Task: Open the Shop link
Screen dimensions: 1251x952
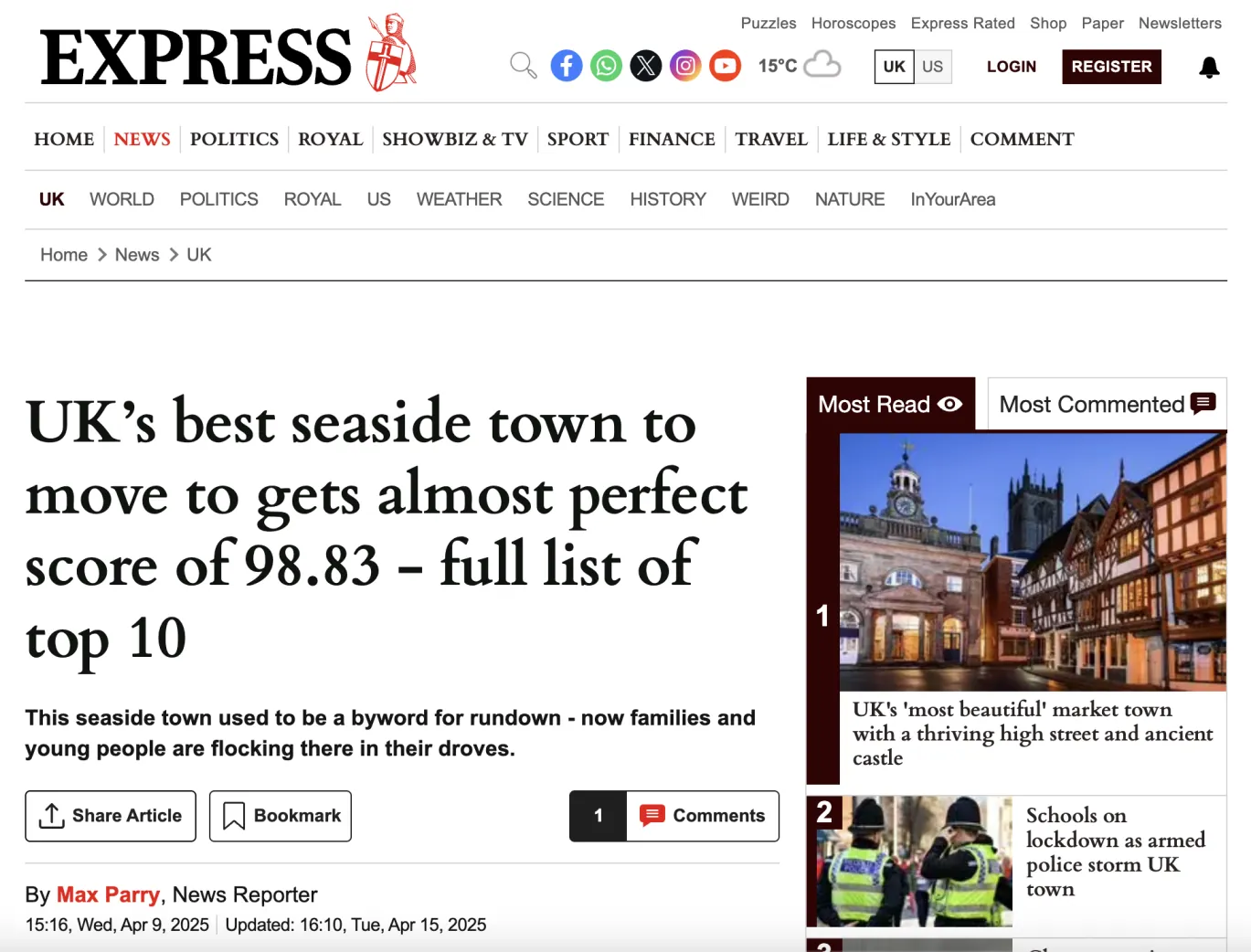Action: tap(1048, 23)
